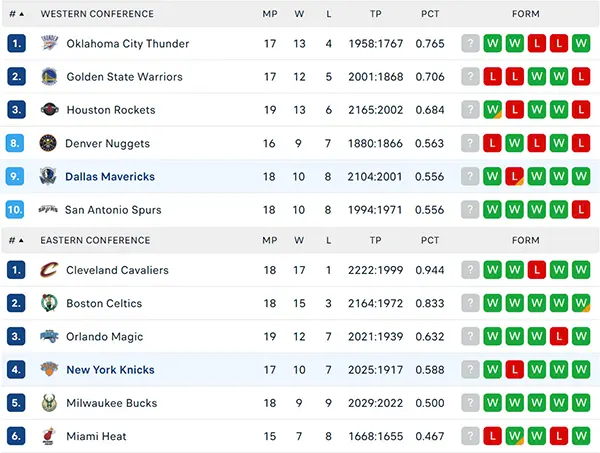
Task: Open San Antonio Spurs team page
Action: 113,210
